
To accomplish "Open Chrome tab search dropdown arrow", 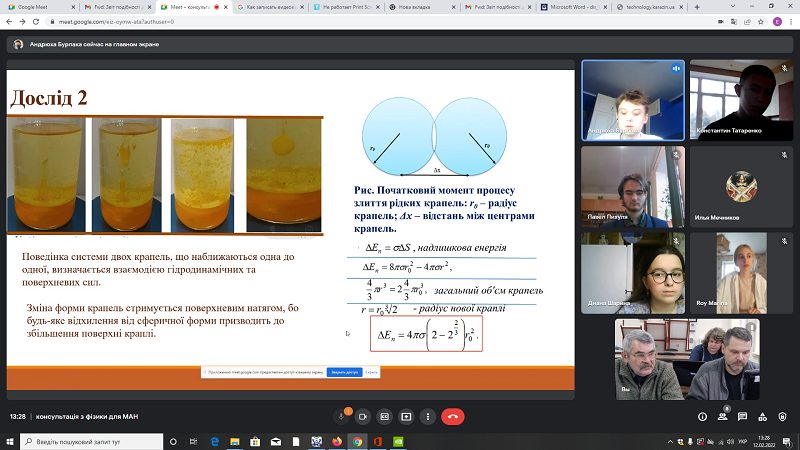I will [x=733, y=7].
